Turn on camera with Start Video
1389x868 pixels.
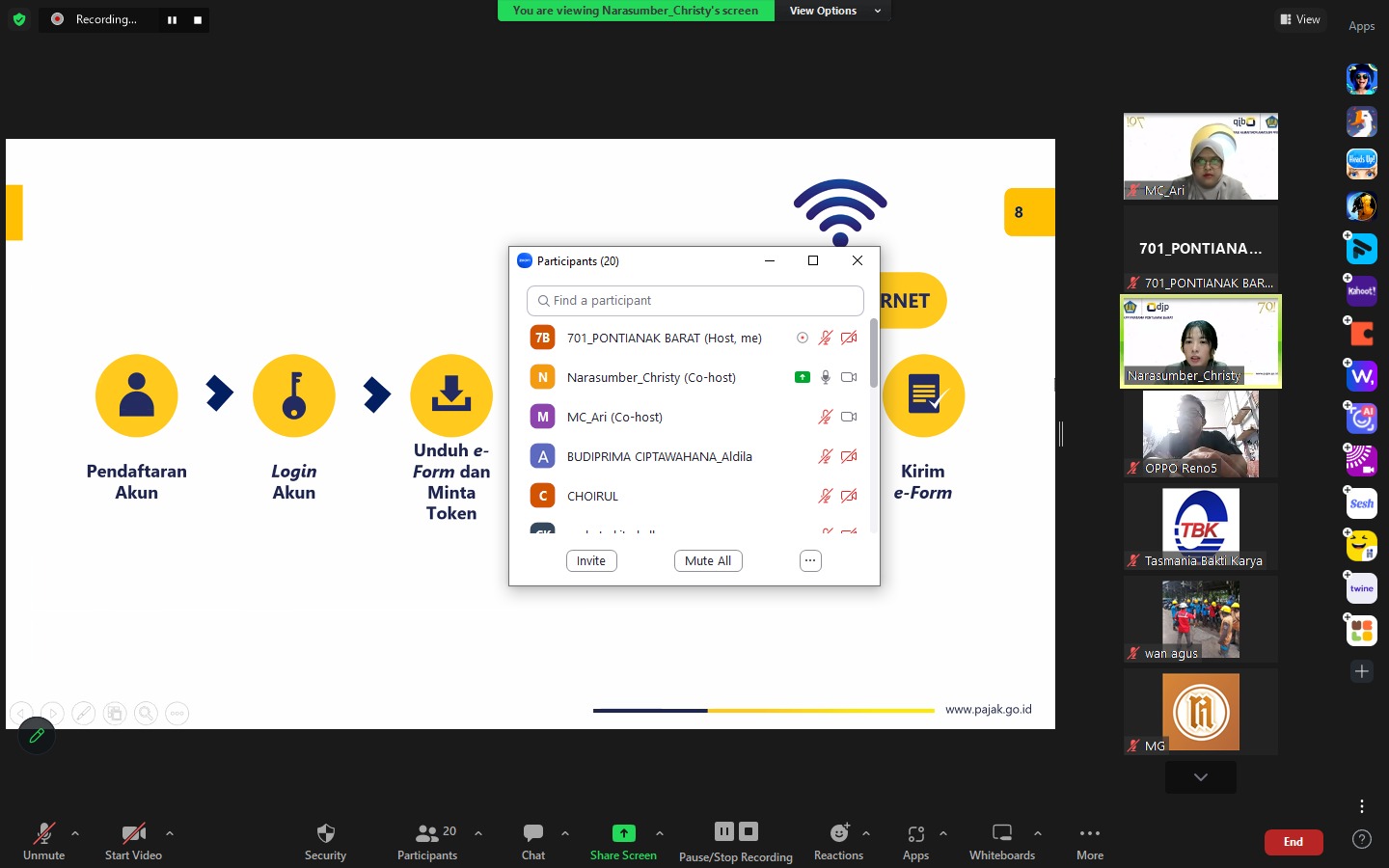[133, 833]
